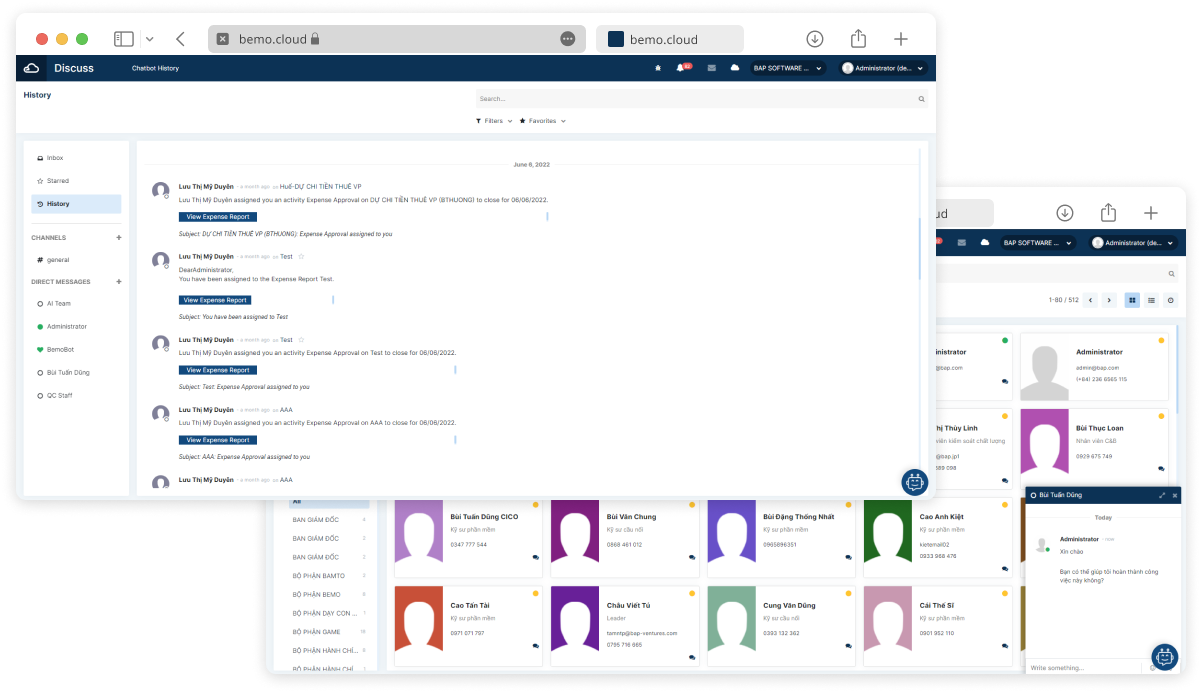Go to next page of employees

click(1108, 300)
